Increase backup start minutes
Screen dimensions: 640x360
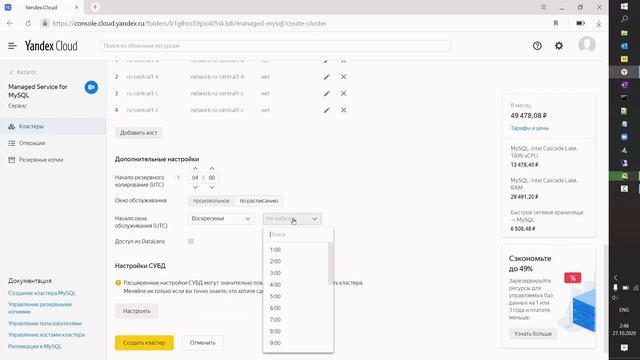point(212,168)
